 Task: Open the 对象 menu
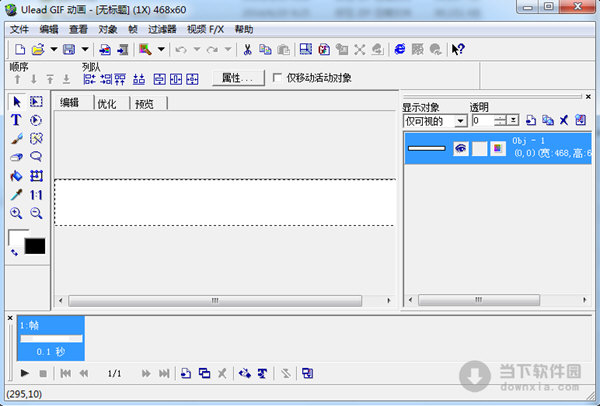(x=108, y=29)
